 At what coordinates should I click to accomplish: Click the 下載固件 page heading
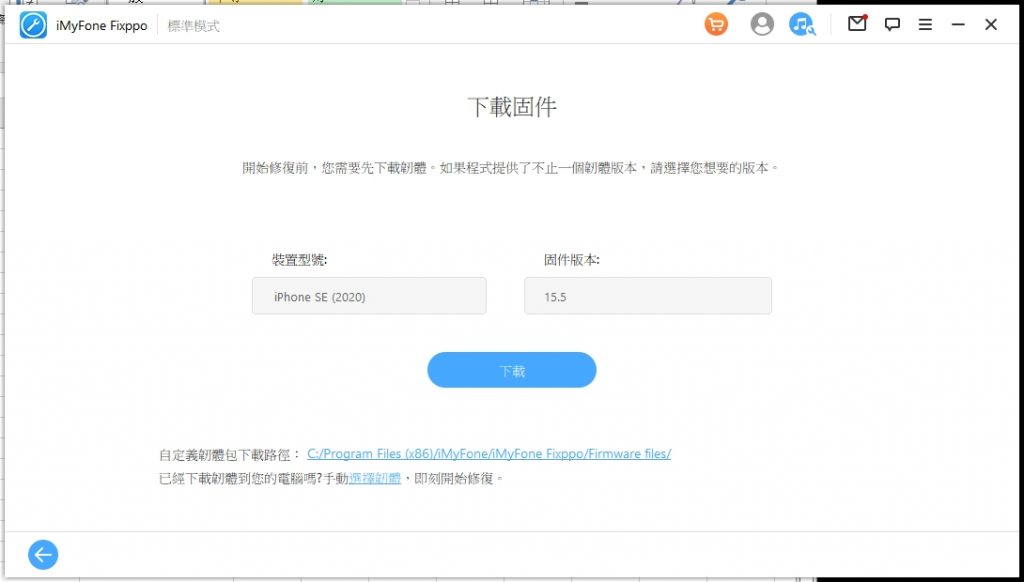(512, 108)
